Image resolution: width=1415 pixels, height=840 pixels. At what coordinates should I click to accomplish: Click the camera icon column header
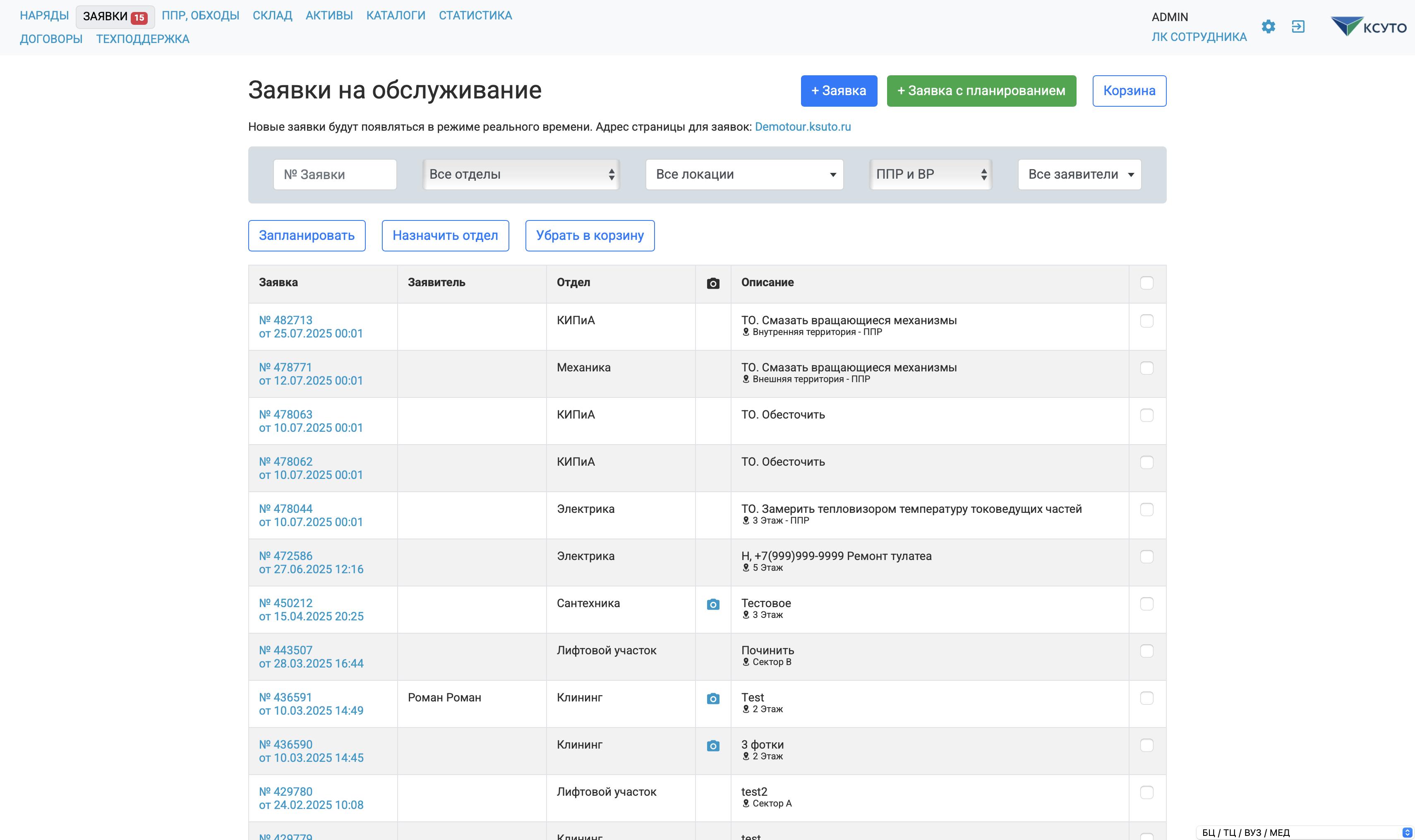(713, 283)
